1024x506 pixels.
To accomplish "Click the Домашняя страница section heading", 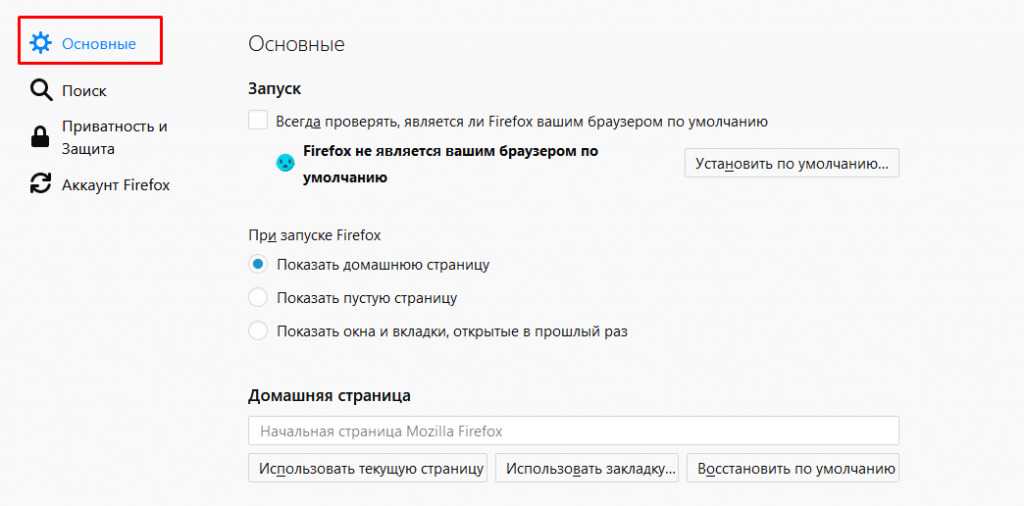I will tap(329, 395).
